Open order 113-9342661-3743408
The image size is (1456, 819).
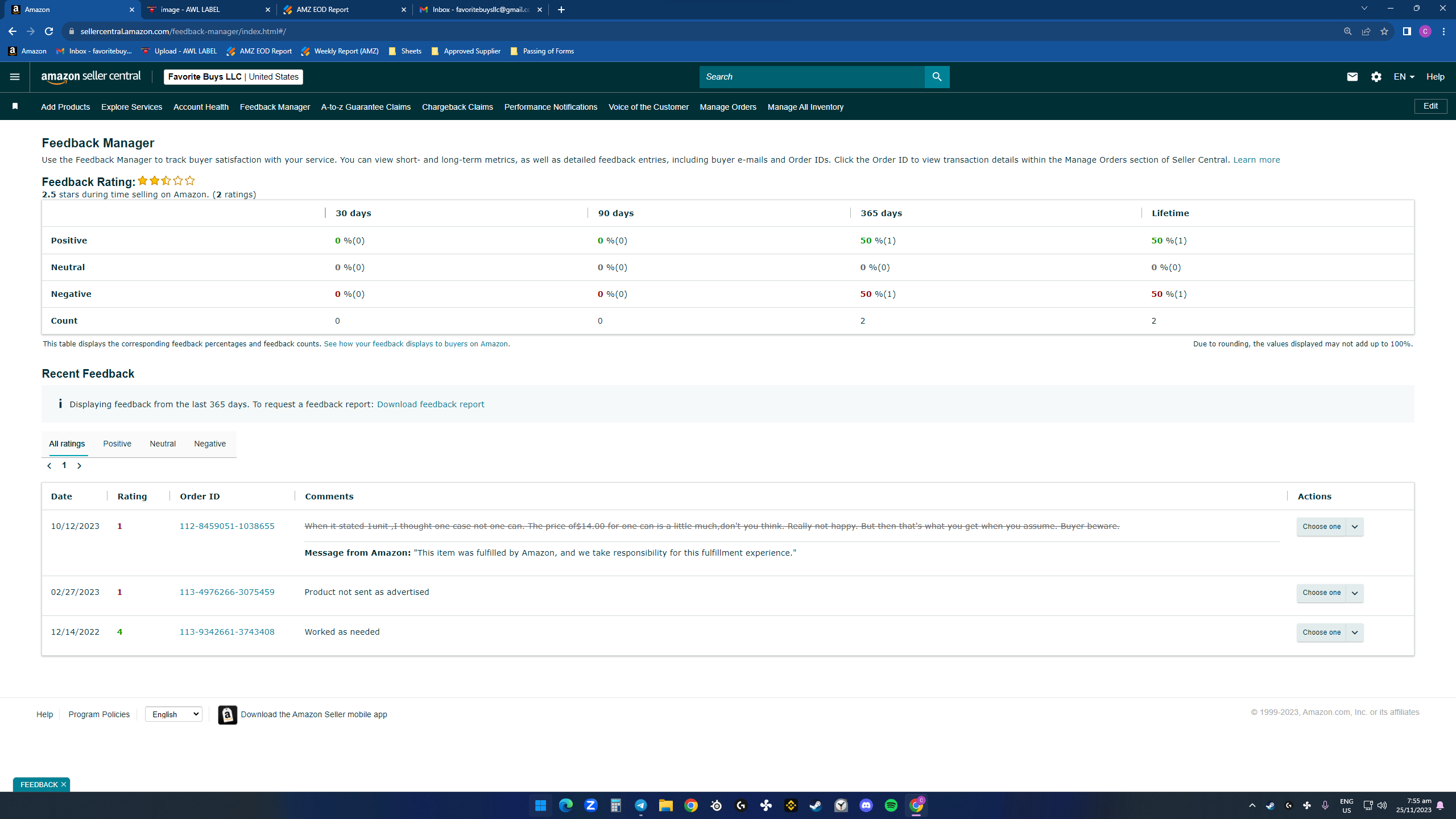pyautogui.click(x=227, y=632)
